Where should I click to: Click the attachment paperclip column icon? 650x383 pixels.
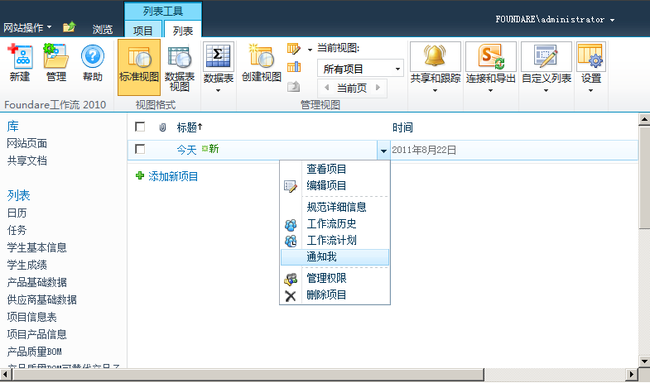[x=162, y=127]
